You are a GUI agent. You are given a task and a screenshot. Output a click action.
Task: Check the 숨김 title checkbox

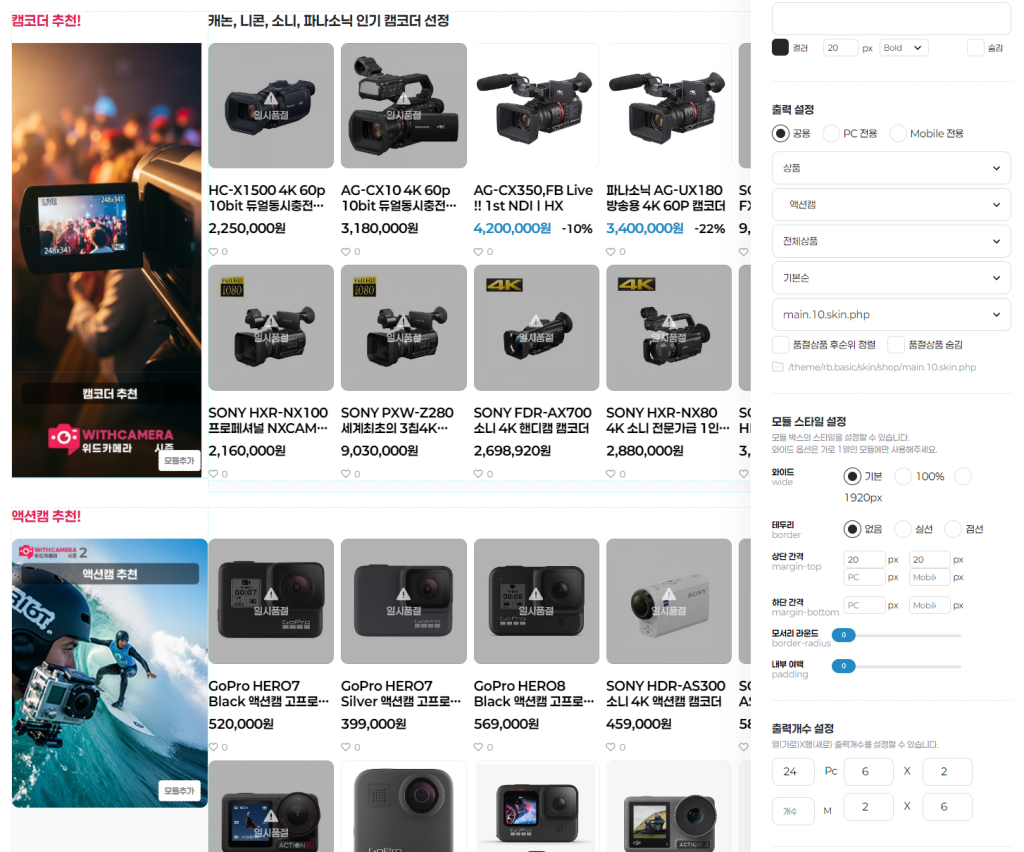tap(975, 48)
